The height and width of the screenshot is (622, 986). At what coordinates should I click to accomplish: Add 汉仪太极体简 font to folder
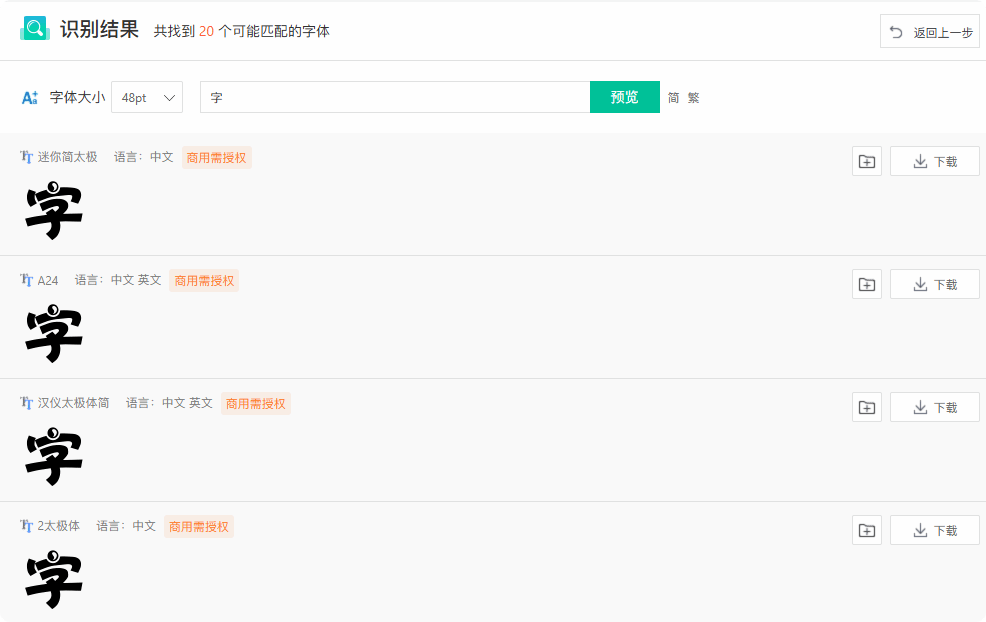[867, 408]
